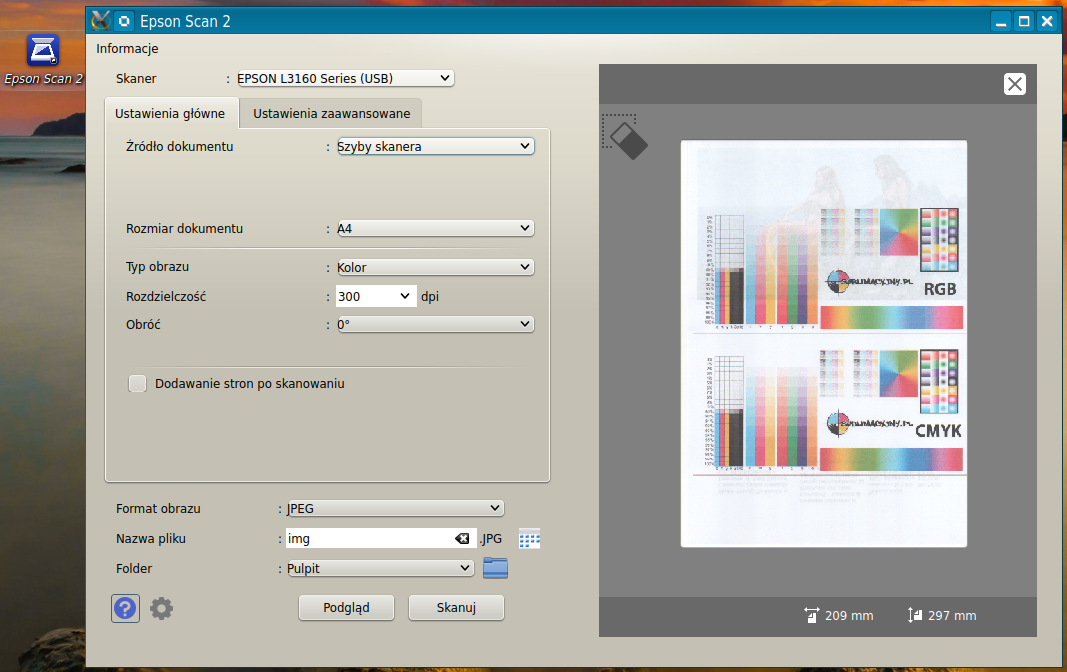The image size is (1067, 672).
Task: Click the 209 mm width readout
Action: click(x=839, y=616)
